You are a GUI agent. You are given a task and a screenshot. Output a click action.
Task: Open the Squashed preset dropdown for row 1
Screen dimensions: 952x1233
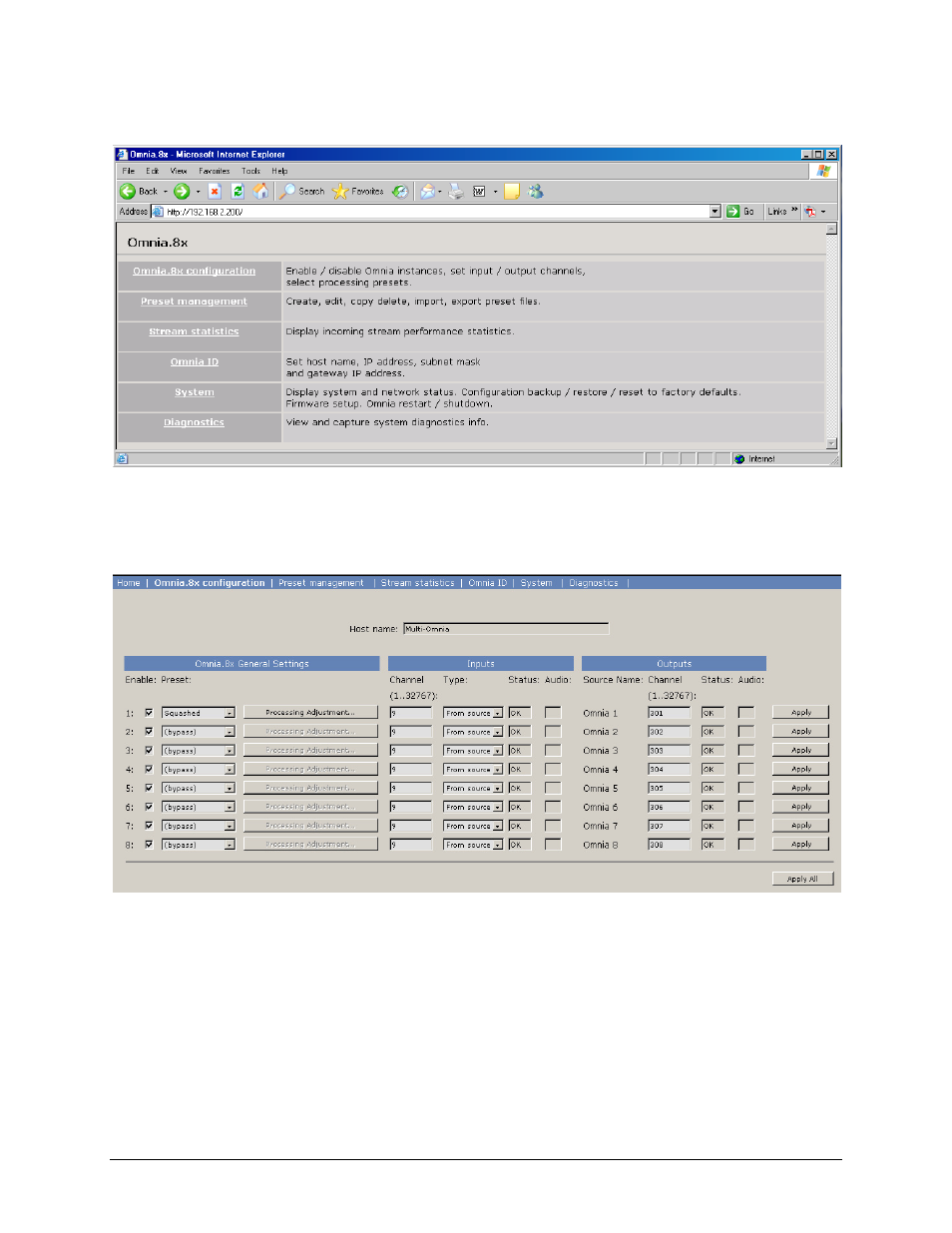[199, 714]
